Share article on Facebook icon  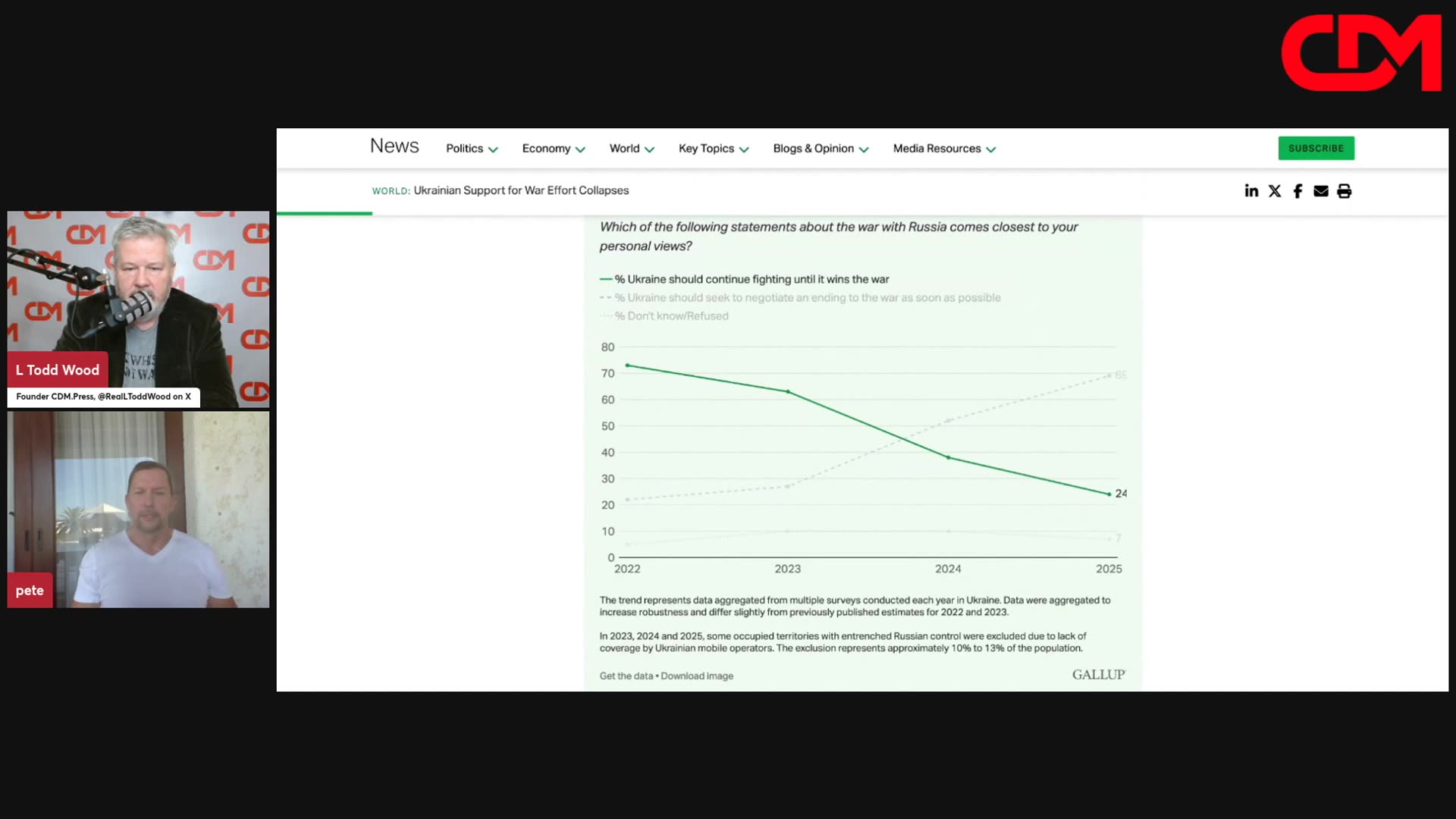(1298, 191)
